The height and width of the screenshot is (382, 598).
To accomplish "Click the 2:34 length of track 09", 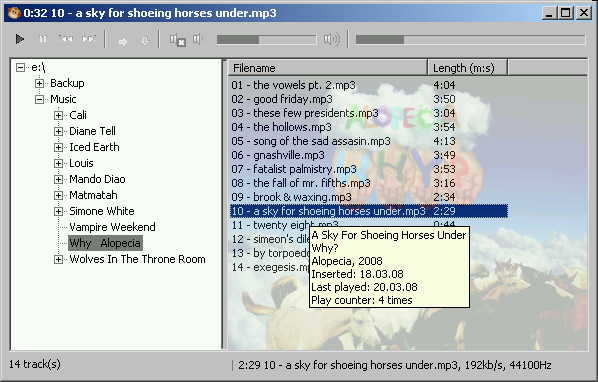I will click(x=444, y=197).
